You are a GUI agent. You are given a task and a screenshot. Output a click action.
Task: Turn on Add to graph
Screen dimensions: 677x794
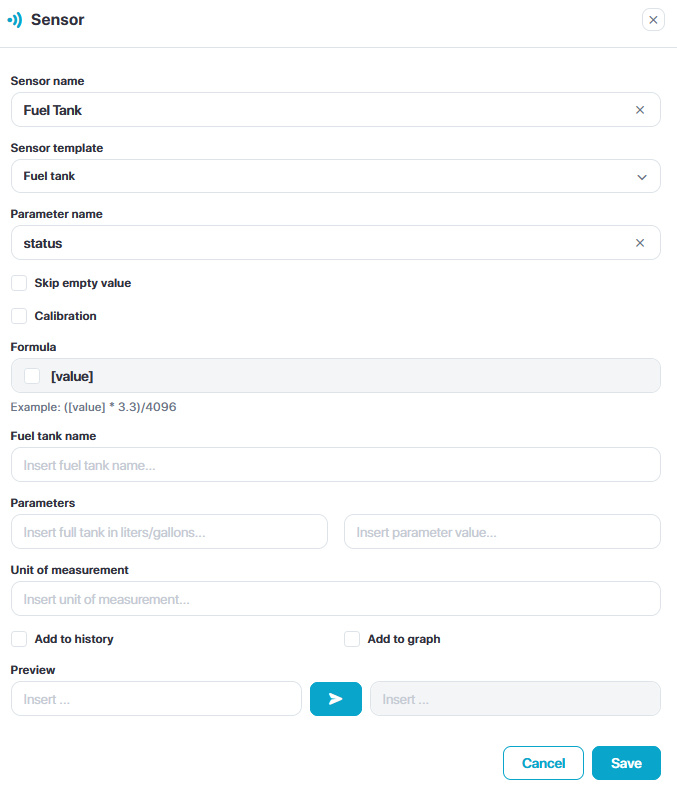coord(352,639)
